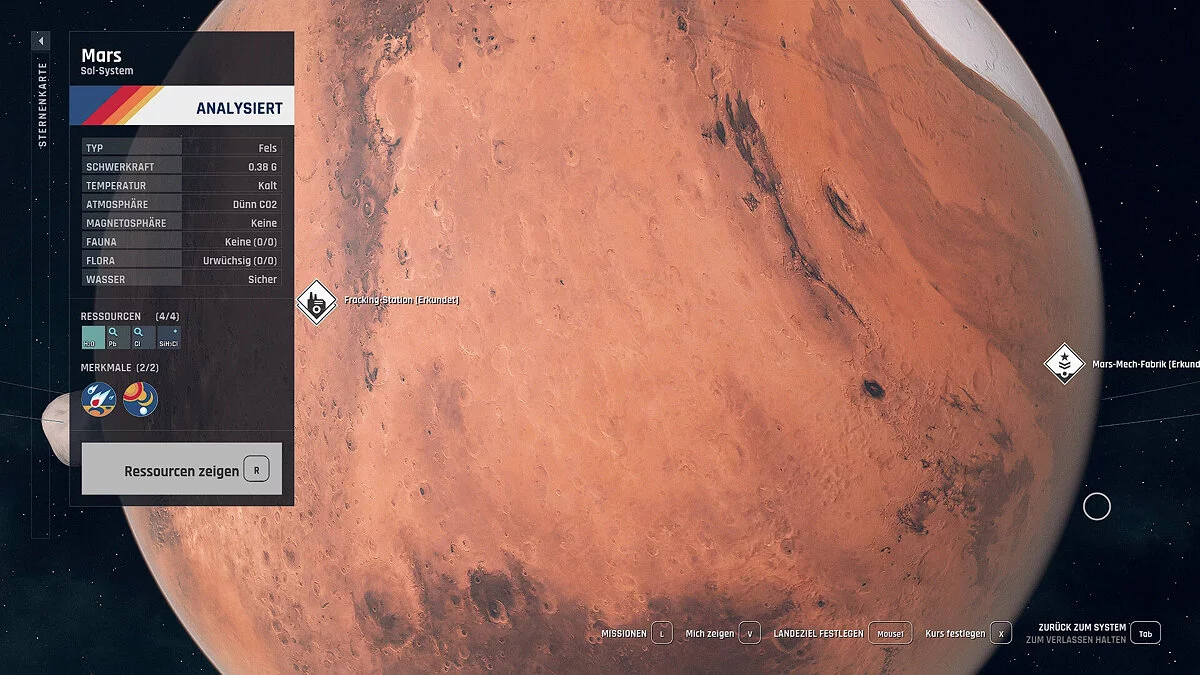Click the ATMOSPHÄRE row Dünn CO2
This screenshot has height=675, width=1200.
coord(182,204)
